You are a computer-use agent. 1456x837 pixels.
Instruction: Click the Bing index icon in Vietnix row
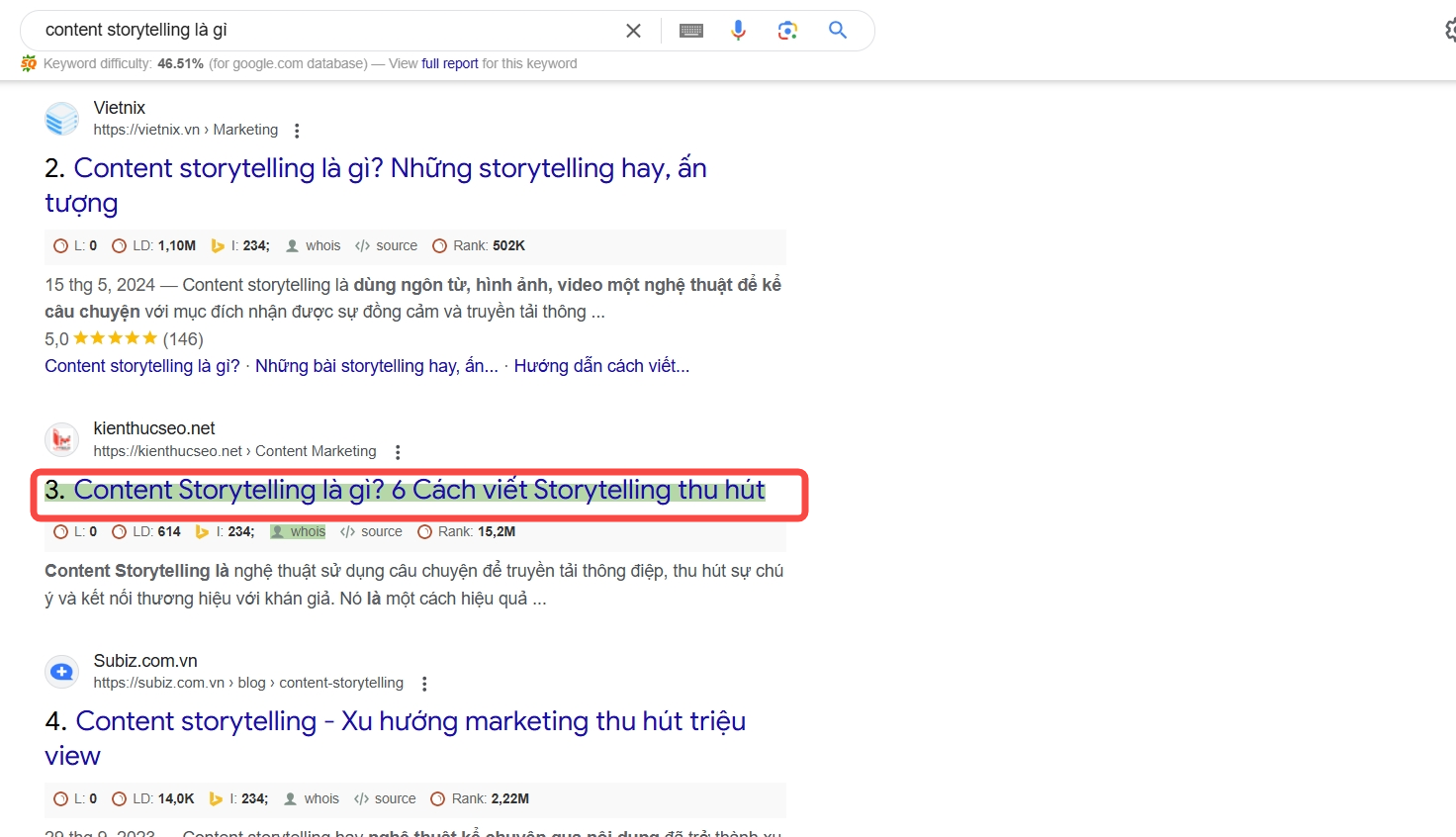pyautogui.click(x=218, y=245)
